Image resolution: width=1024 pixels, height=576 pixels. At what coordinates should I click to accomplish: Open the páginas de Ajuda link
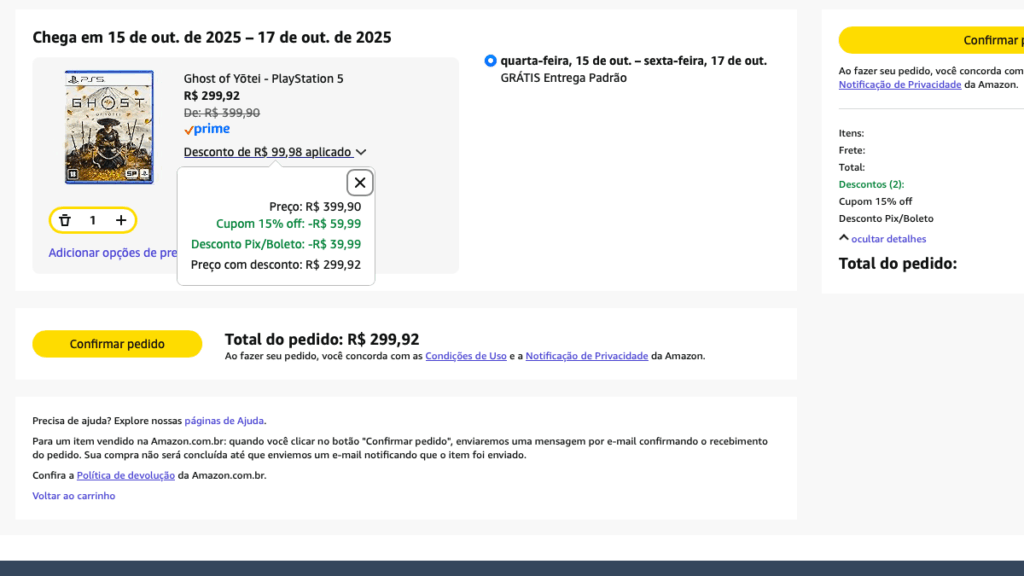(224, 421)
